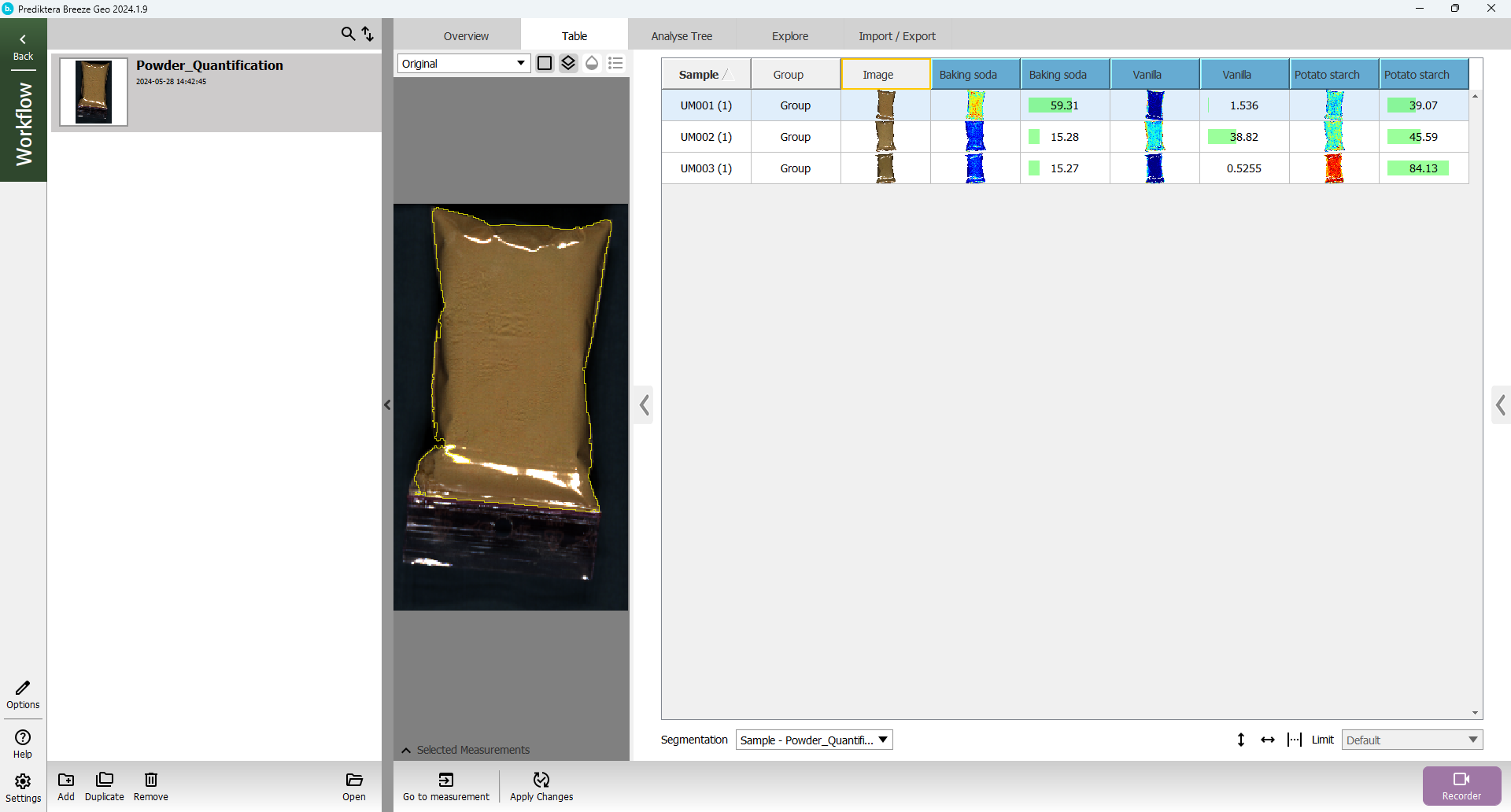Toggle the square outline overlay button
1511x812 pixels.
click(x=545, y=63)
